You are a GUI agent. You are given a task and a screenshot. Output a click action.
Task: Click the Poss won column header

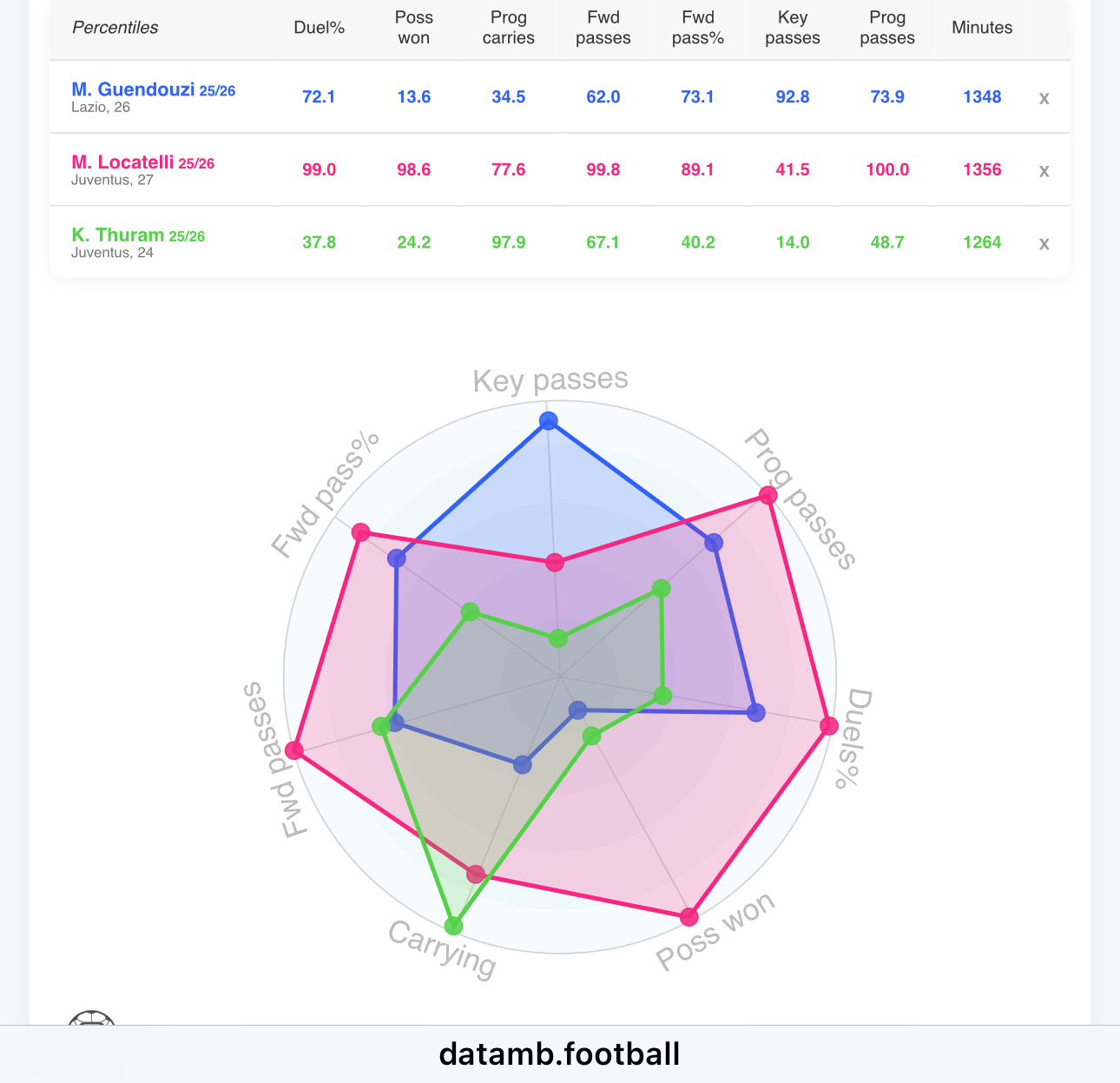(413, 28)
